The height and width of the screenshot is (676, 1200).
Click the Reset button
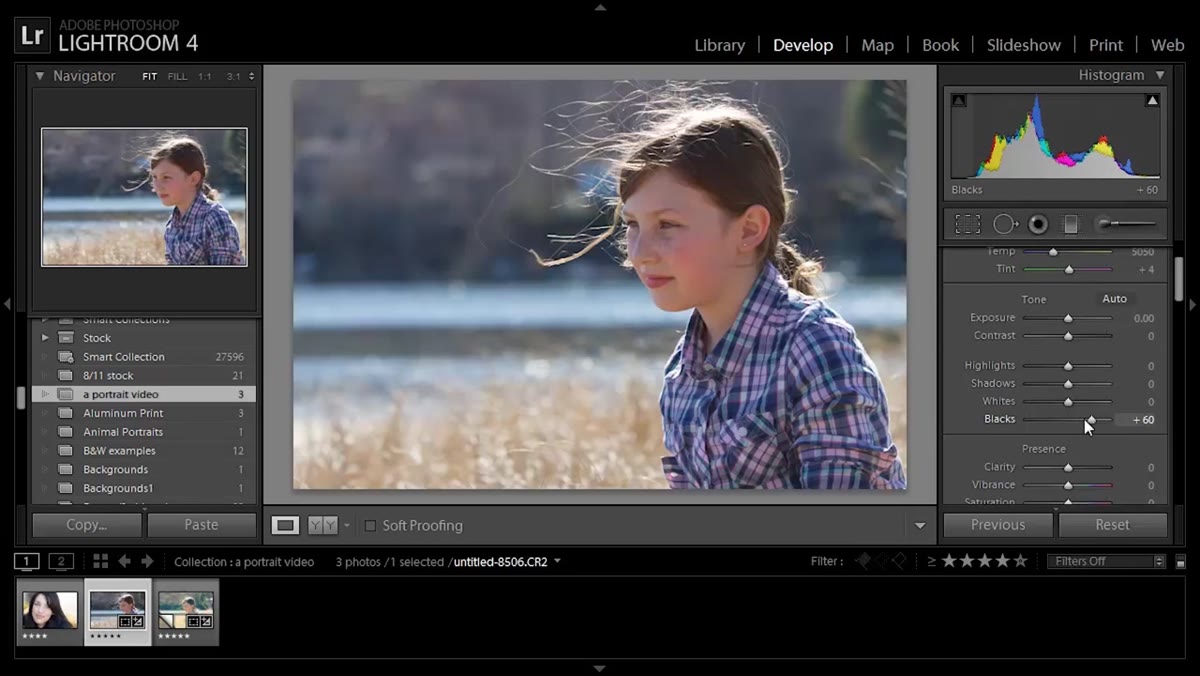(x=1112, y=525)
